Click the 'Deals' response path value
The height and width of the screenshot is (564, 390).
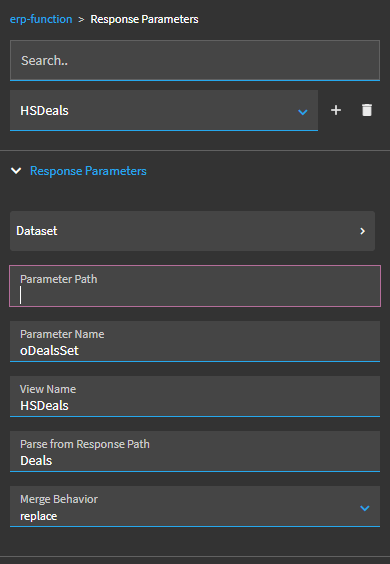(x=36, y=461)
